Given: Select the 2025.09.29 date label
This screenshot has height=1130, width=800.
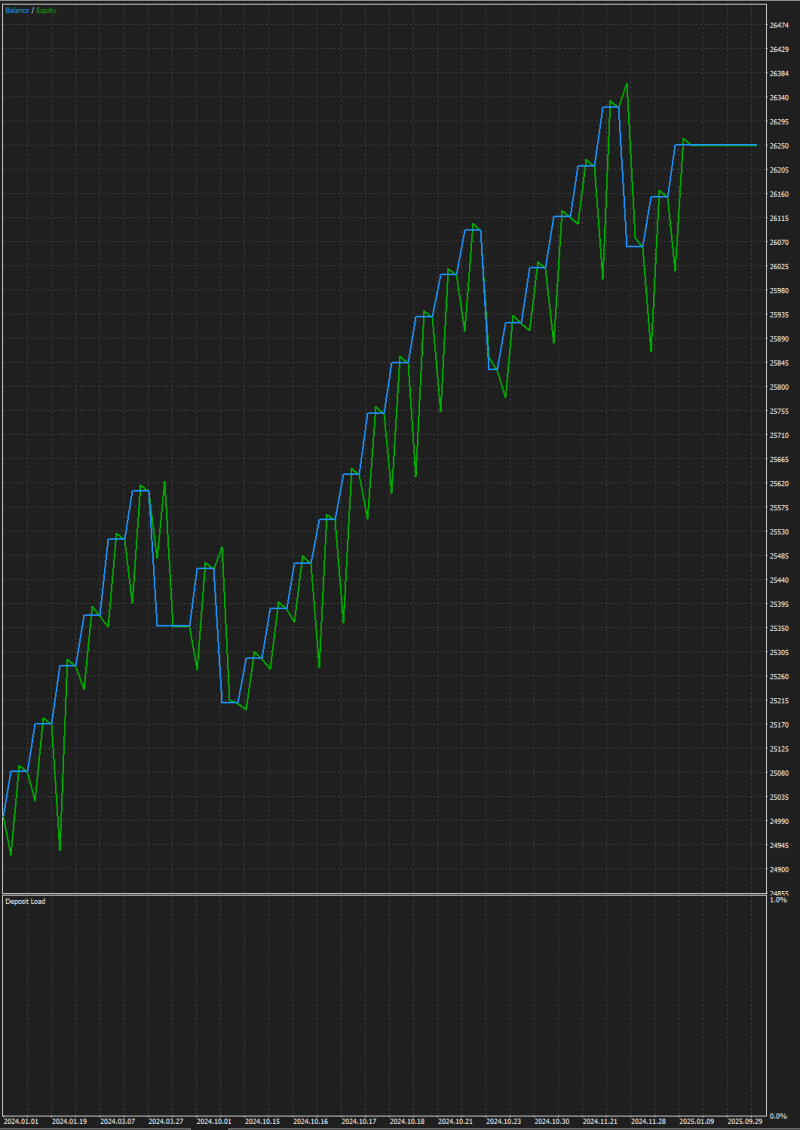Looking at the screenshot, I should coord(745,1121).
